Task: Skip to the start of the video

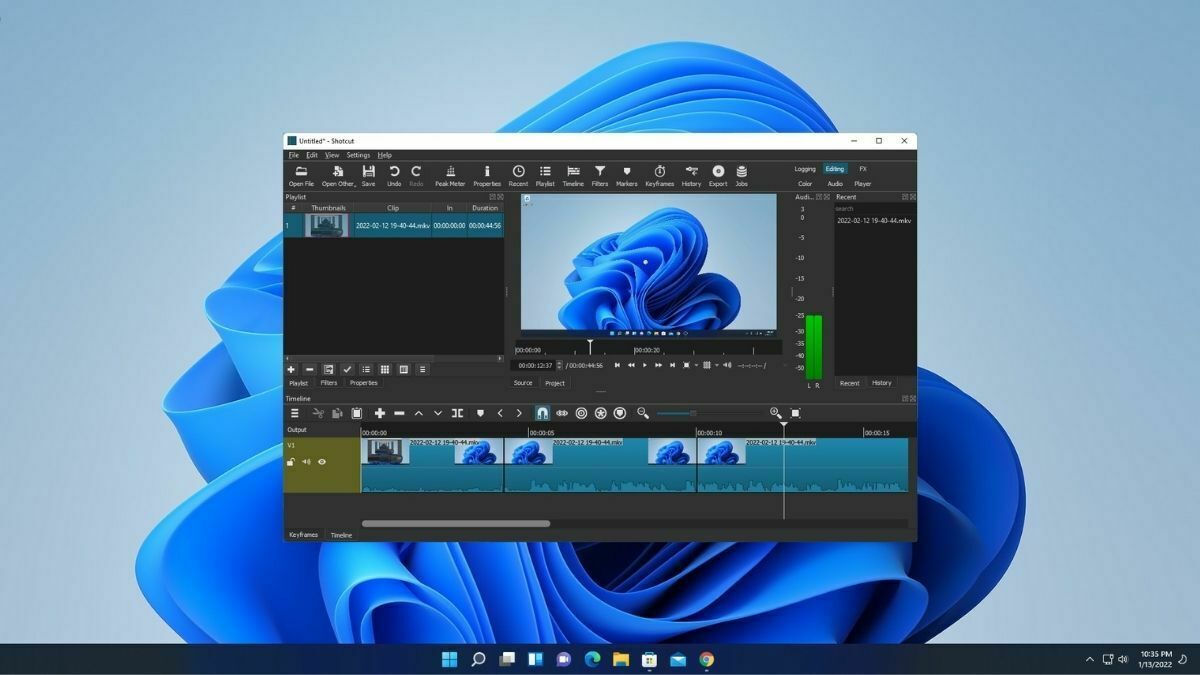Action: pyautogui.click(x=617, y=365)
